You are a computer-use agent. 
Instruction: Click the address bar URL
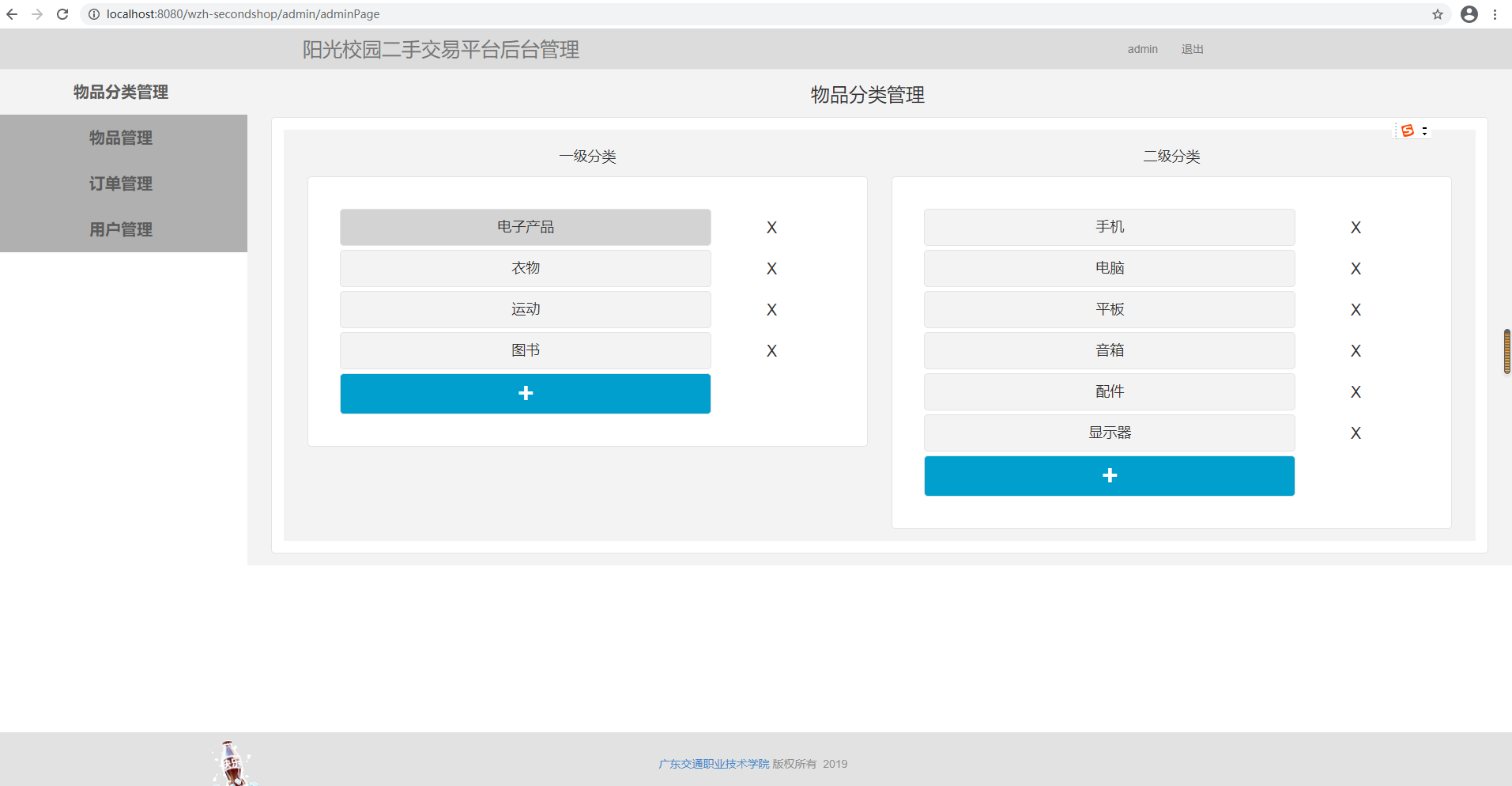pyautogui.click(x=243, y=14)
